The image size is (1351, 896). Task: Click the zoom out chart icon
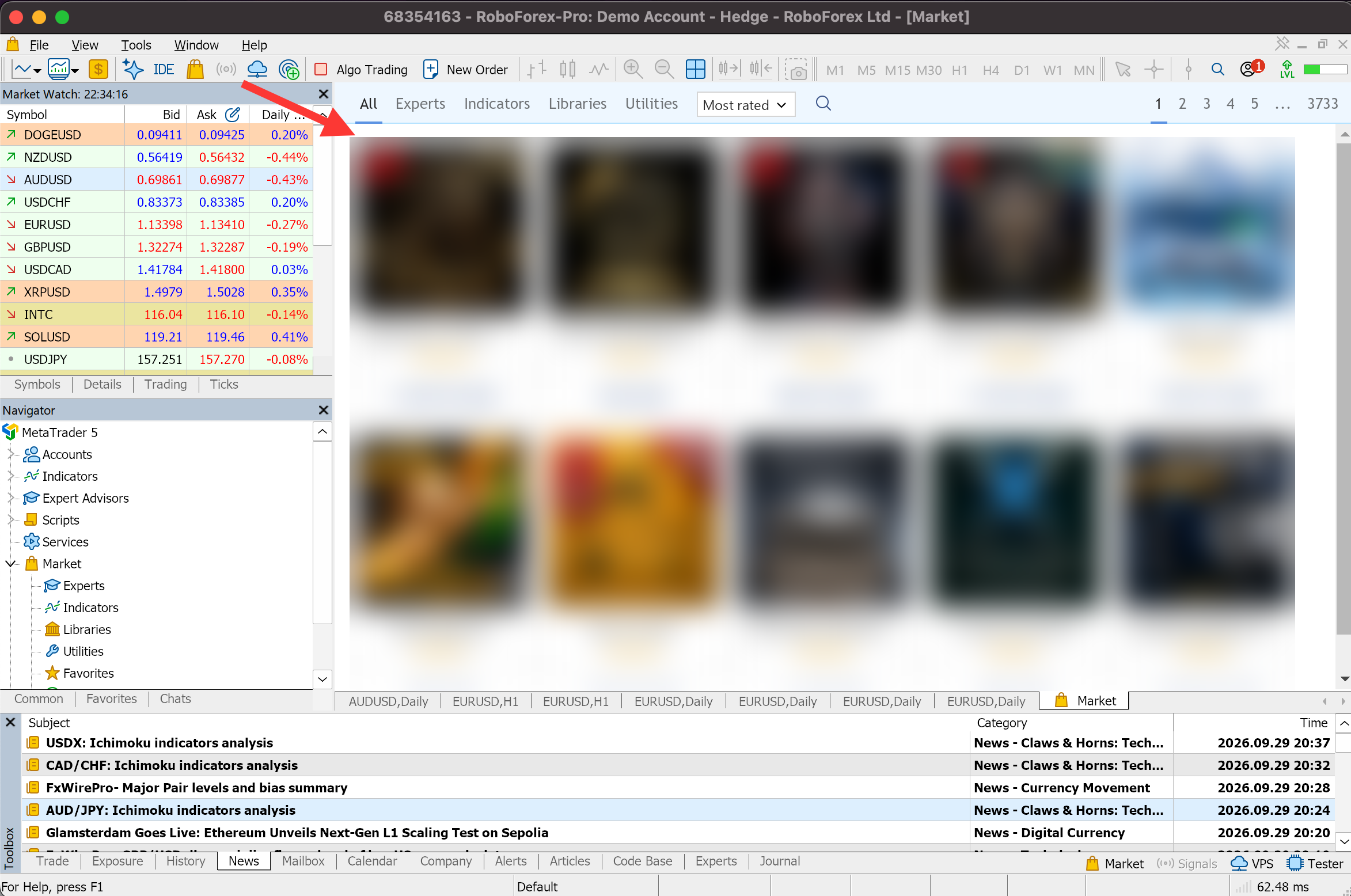pos(664,70)
